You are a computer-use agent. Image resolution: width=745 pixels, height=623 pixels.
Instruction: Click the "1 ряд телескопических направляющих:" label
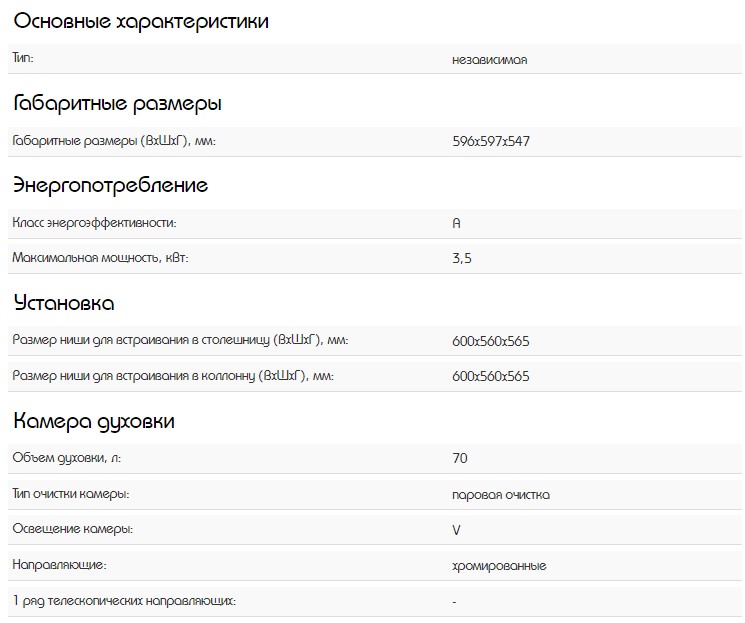(x=124, y=601)
